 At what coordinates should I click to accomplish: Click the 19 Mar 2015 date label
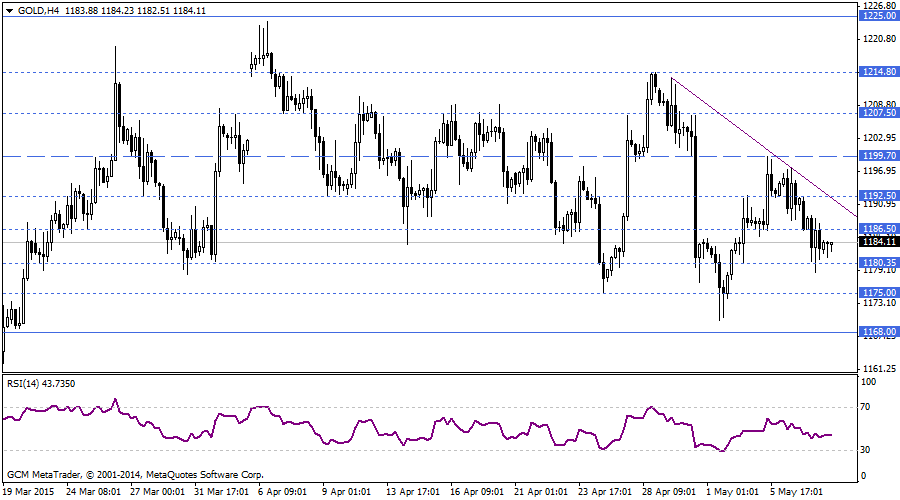28,492
